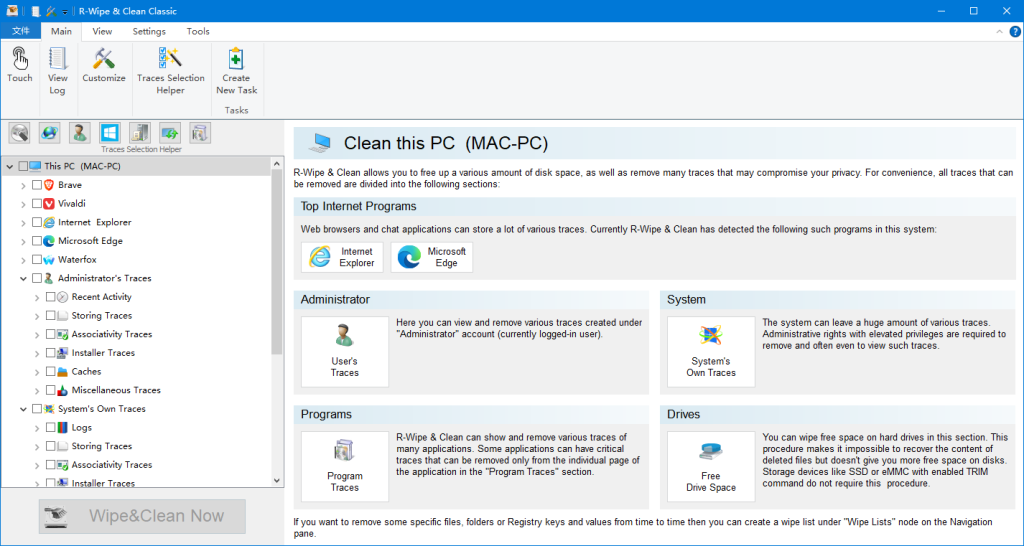1024x546 pixels.
Task: Select the disc wipe helper icon
Action: [x=20, y=133]
